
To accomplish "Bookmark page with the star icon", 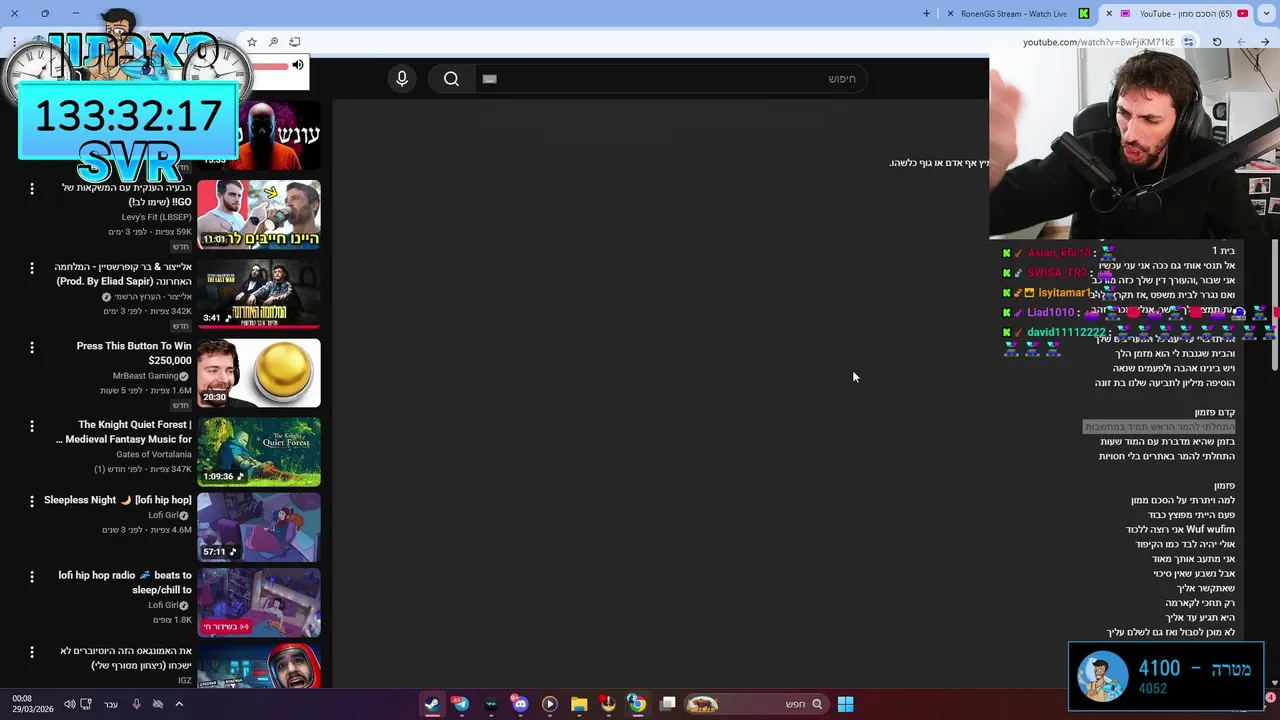I will [252, 42].
